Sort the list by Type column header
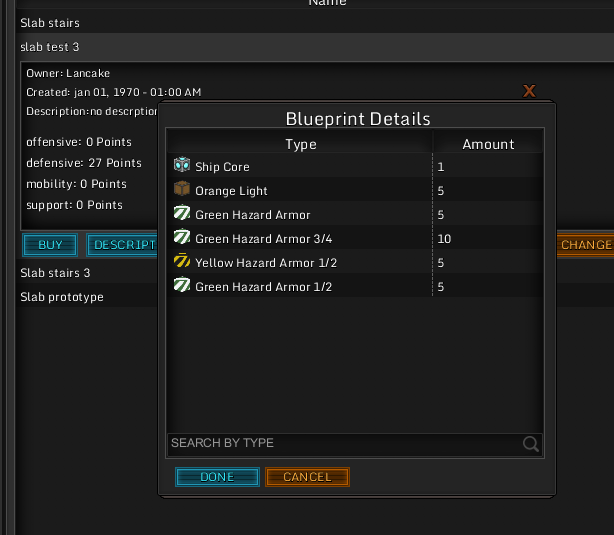The width and height of the screenshot is (614, 535). point(300,144)
